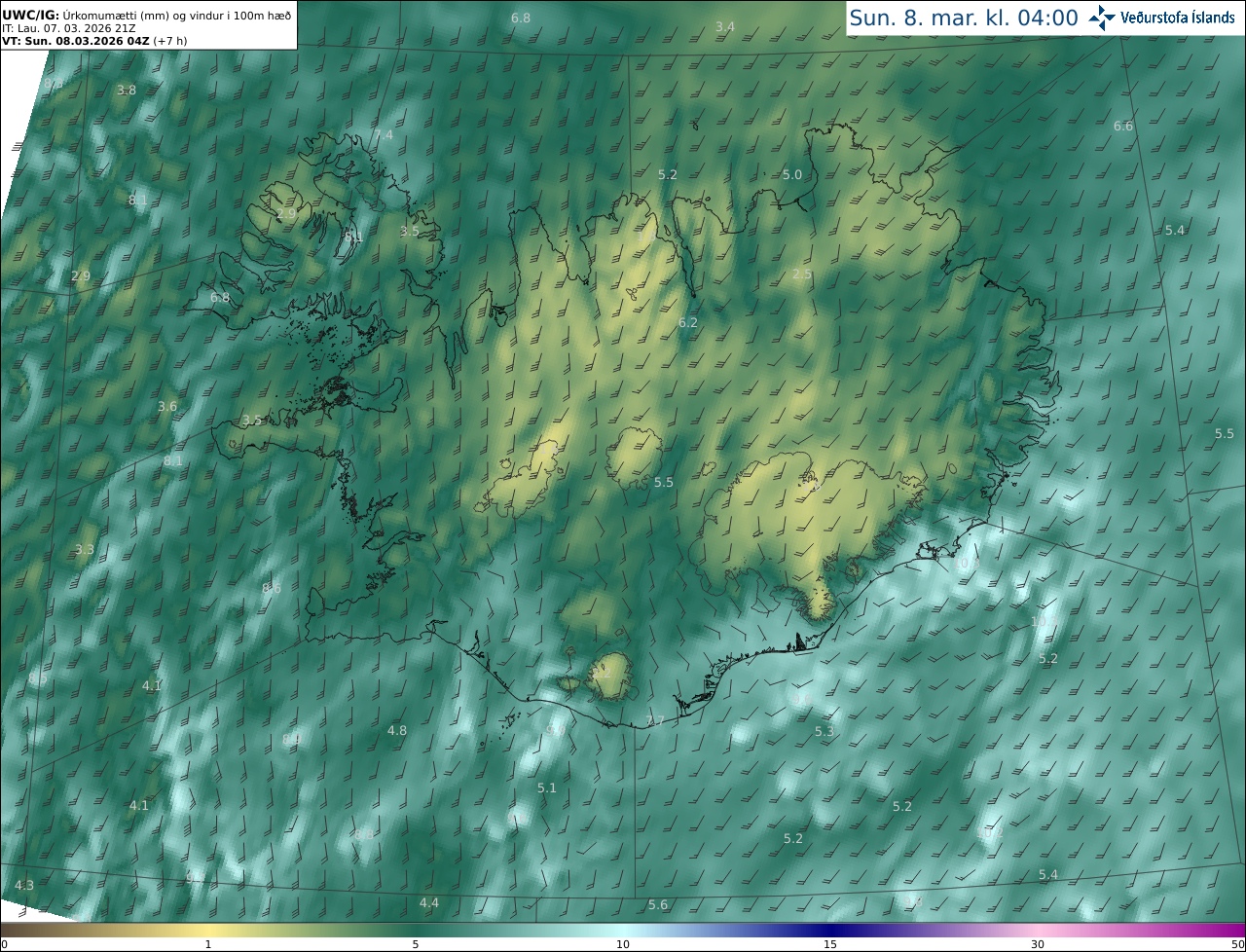Click the map value '3.6'
Image resolution: width=1246 pixels, height=952 pixels.
(167, 406)
